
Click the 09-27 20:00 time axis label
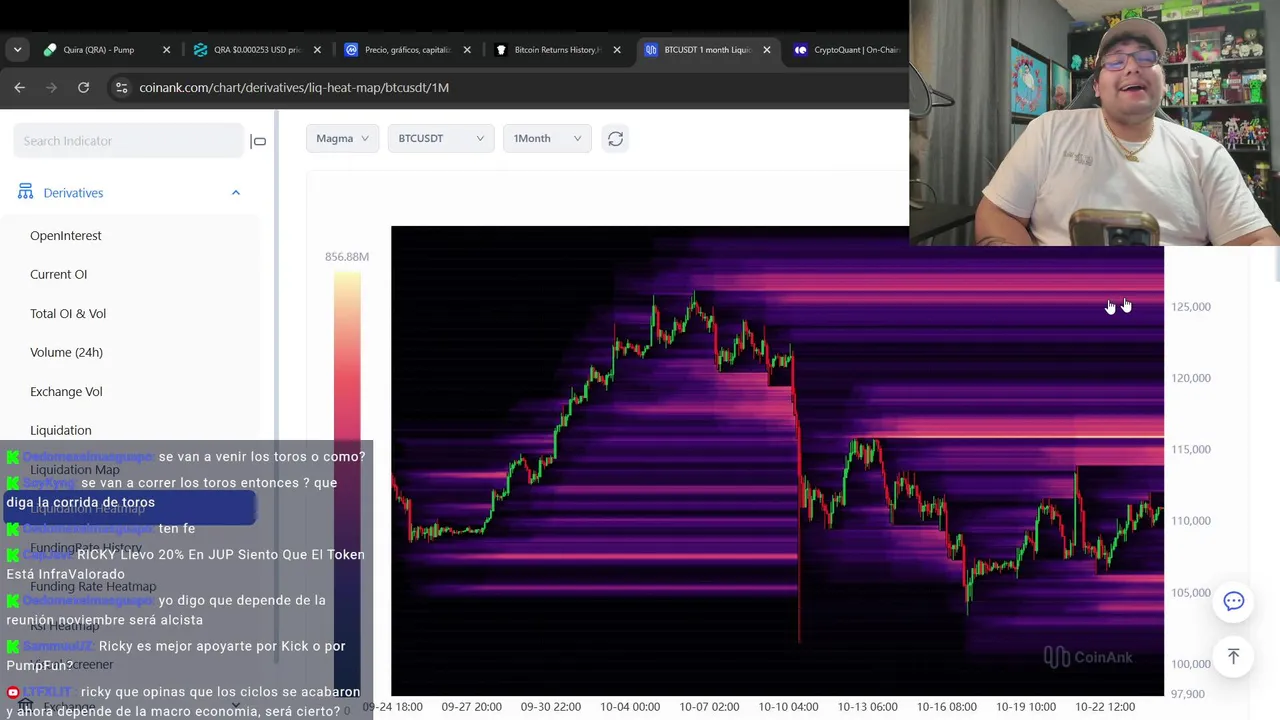tap(471, 707)
